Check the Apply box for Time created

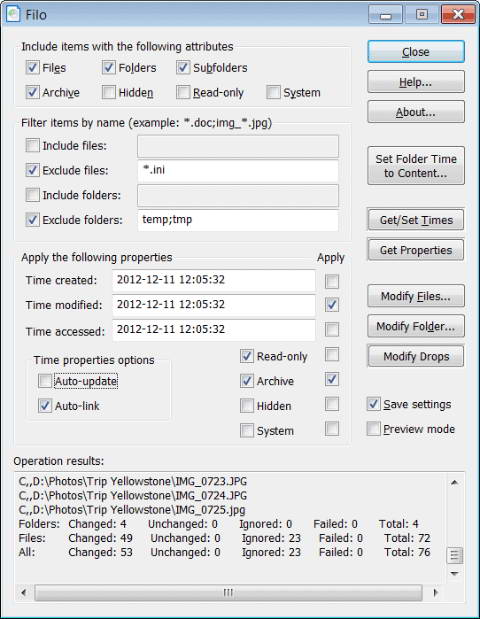[x=332, y=281]
